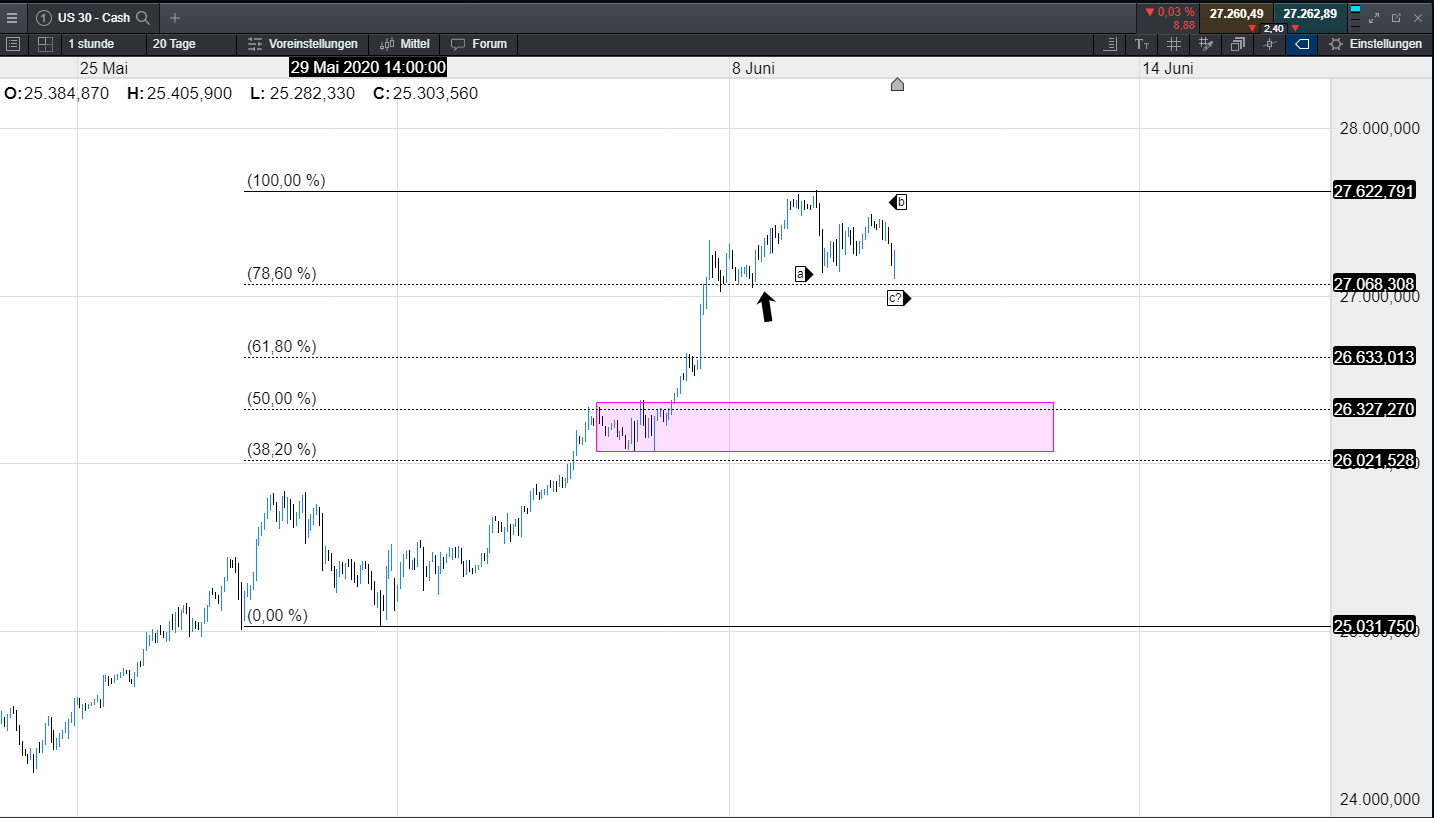Click the 26.327,270 price tag
Image resolution: width=1434 pixels, height=818 pixels.
point(1374,409)
